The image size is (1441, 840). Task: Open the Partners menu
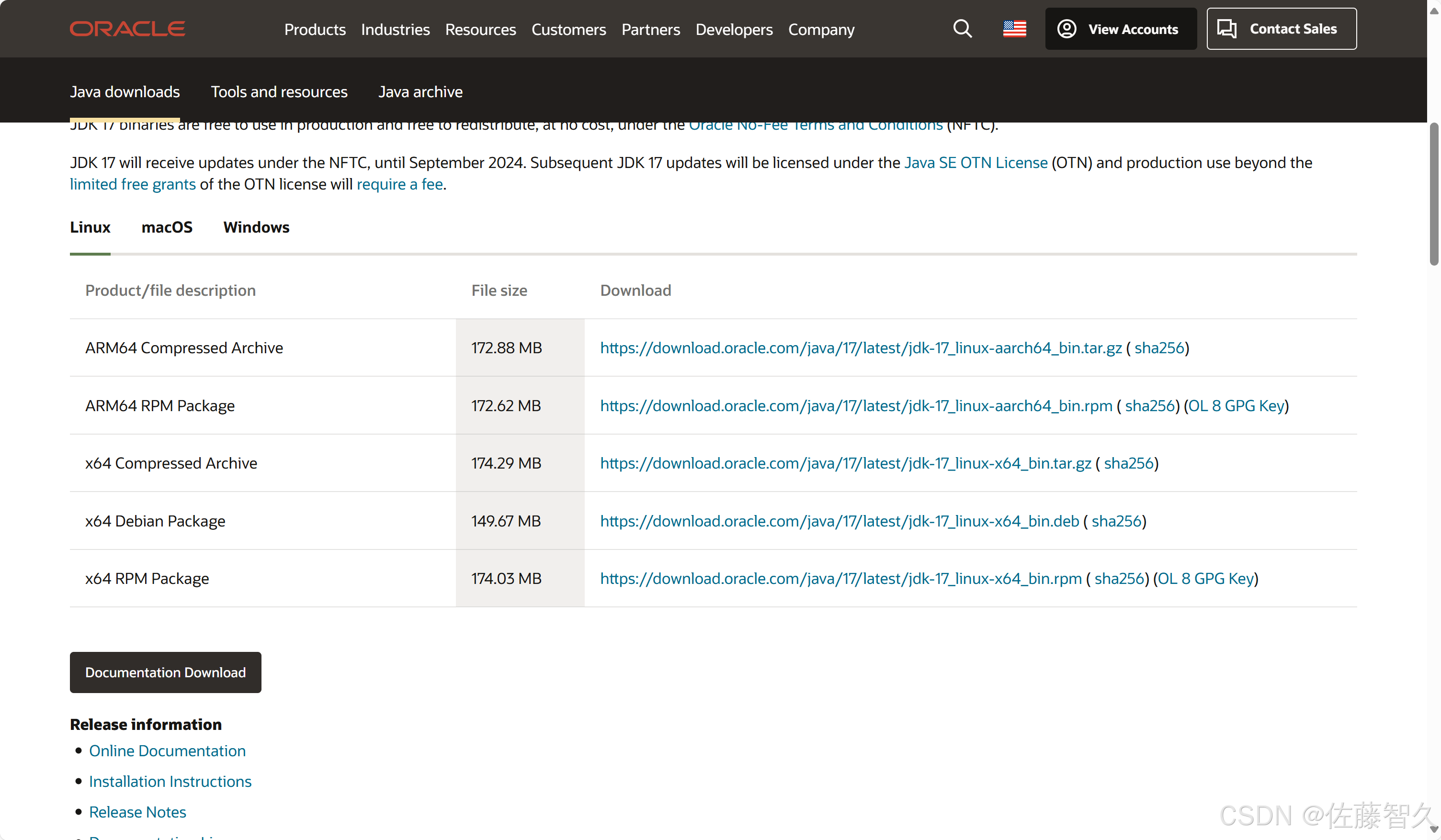[651, 29]
